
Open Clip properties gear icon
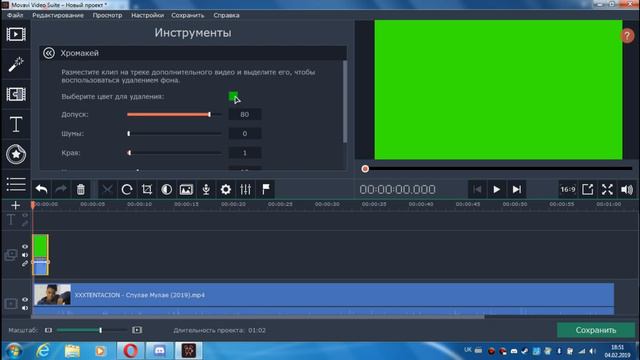226,189
